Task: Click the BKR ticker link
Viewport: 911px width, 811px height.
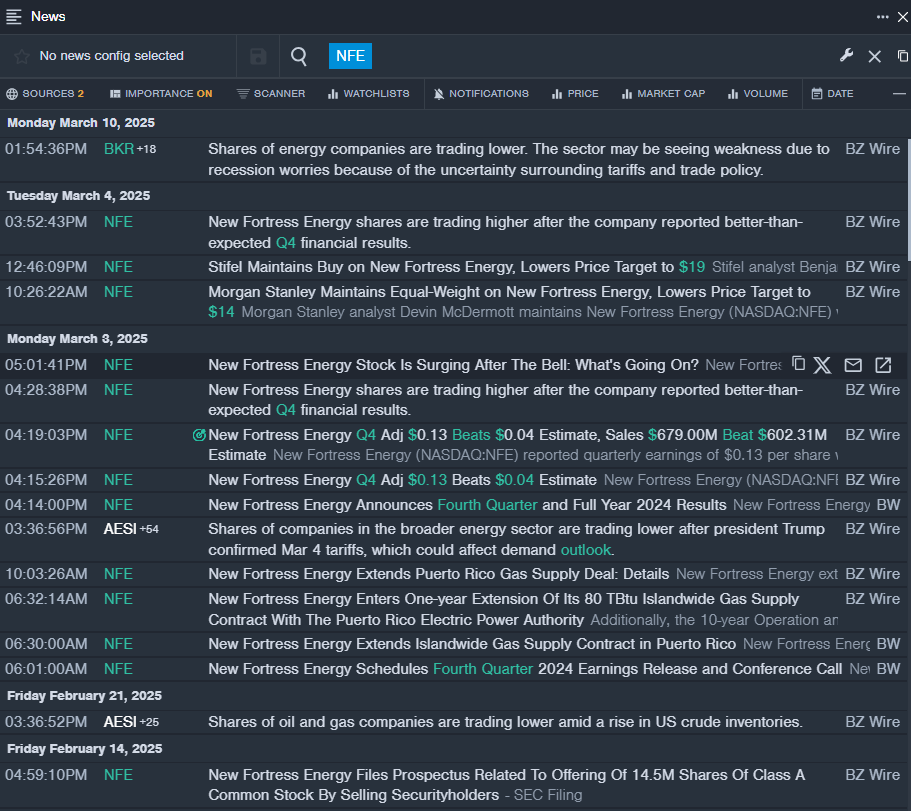Action: 118,149
